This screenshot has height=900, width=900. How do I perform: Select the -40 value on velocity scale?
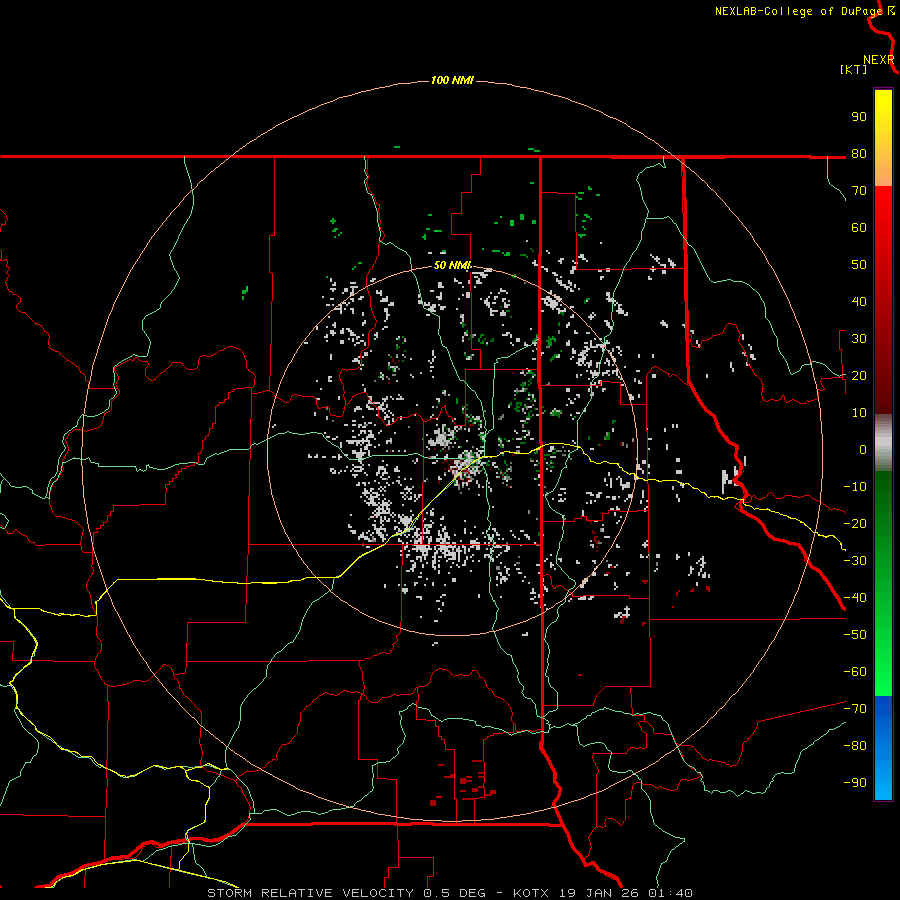[855, 598]
